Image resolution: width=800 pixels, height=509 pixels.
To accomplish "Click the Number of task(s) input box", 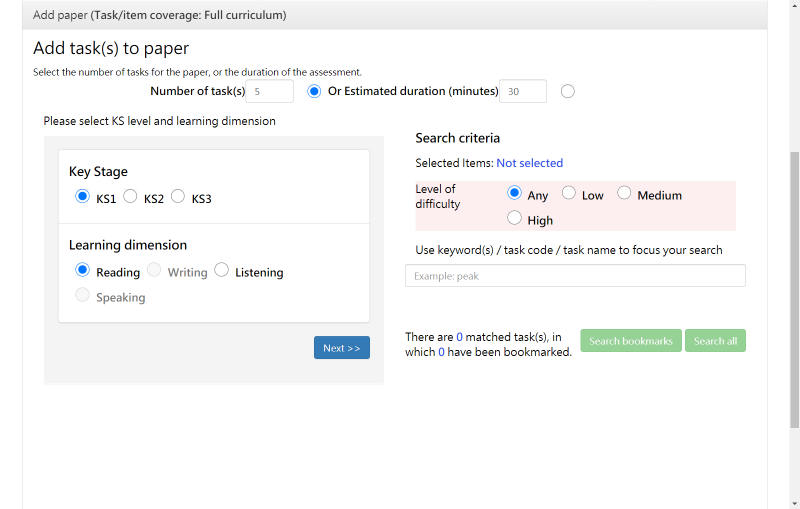I will point(269,92).
